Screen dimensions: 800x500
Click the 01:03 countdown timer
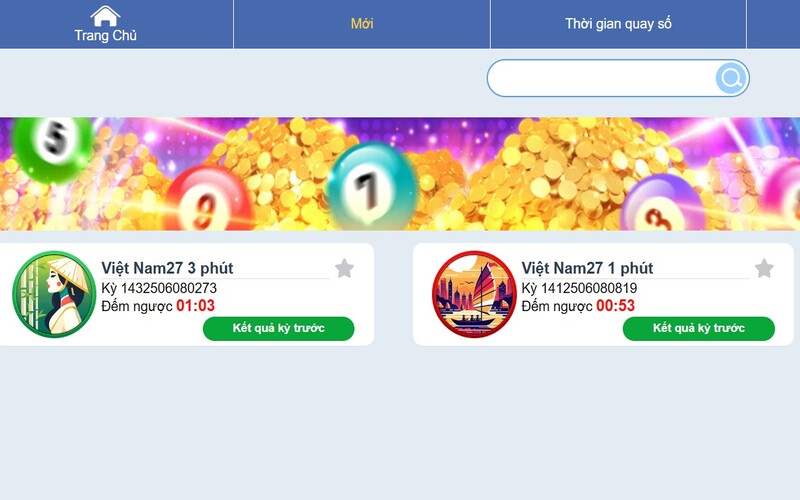point(195,306)
